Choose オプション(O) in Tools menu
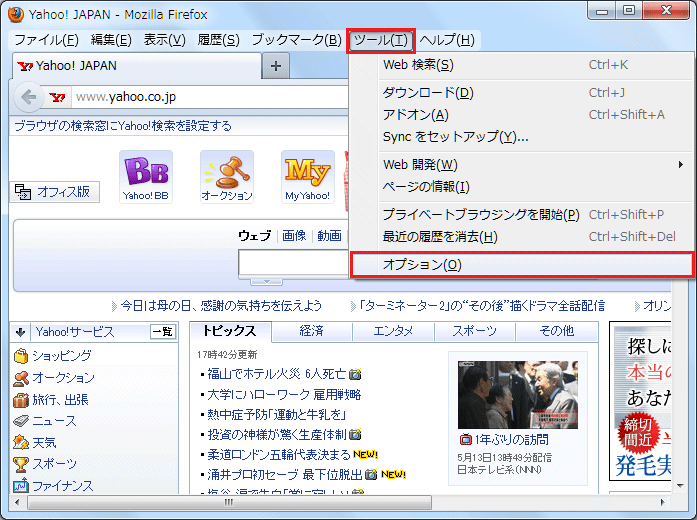 click(523, 265)
